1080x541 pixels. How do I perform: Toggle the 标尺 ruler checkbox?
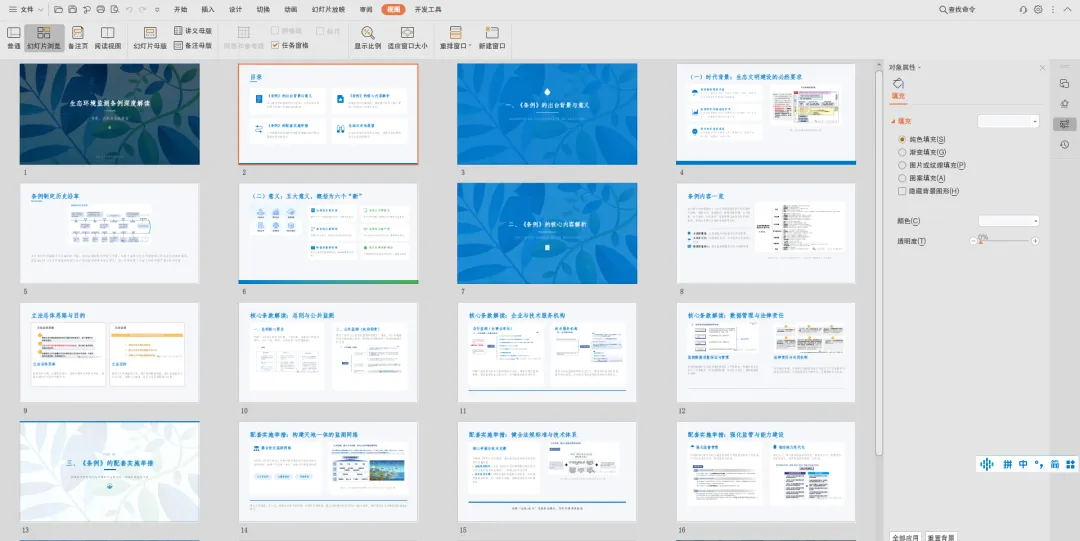320,31
